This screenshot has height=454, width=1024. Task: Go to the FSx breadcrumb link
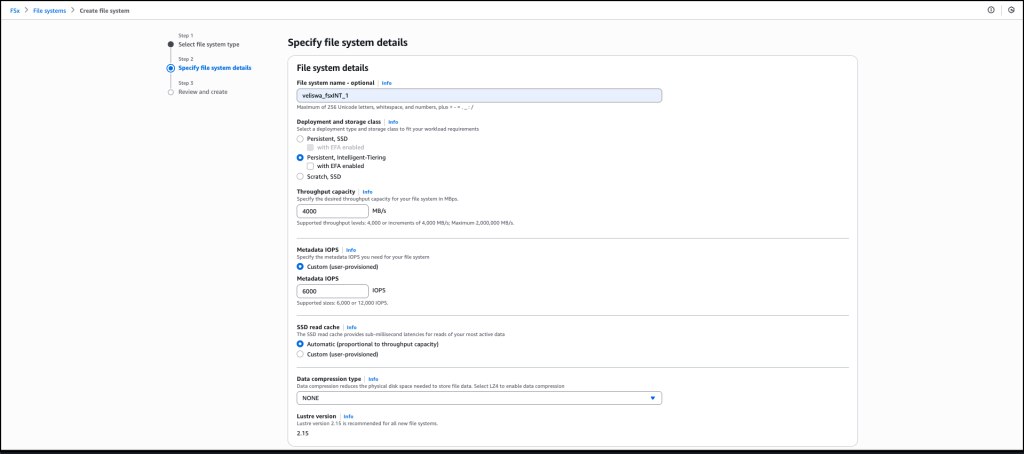[14, 10]
